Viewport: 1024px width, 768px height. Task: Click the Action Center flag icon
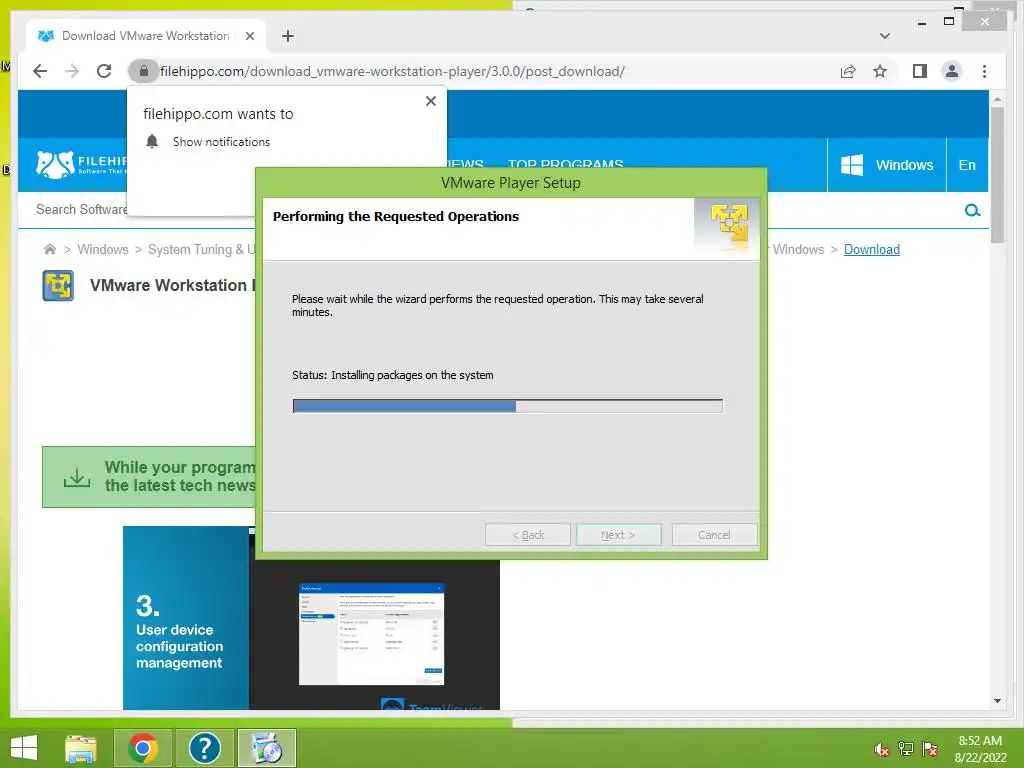tap(930, 749)
